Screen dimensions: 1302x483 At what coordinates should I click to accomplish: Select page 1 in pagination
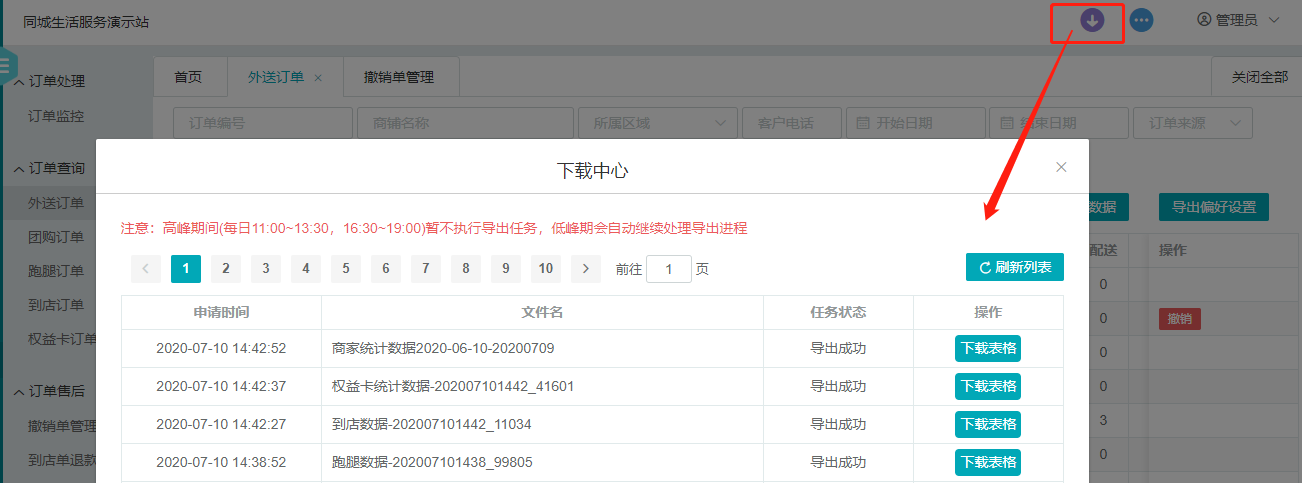pos(186,268)
